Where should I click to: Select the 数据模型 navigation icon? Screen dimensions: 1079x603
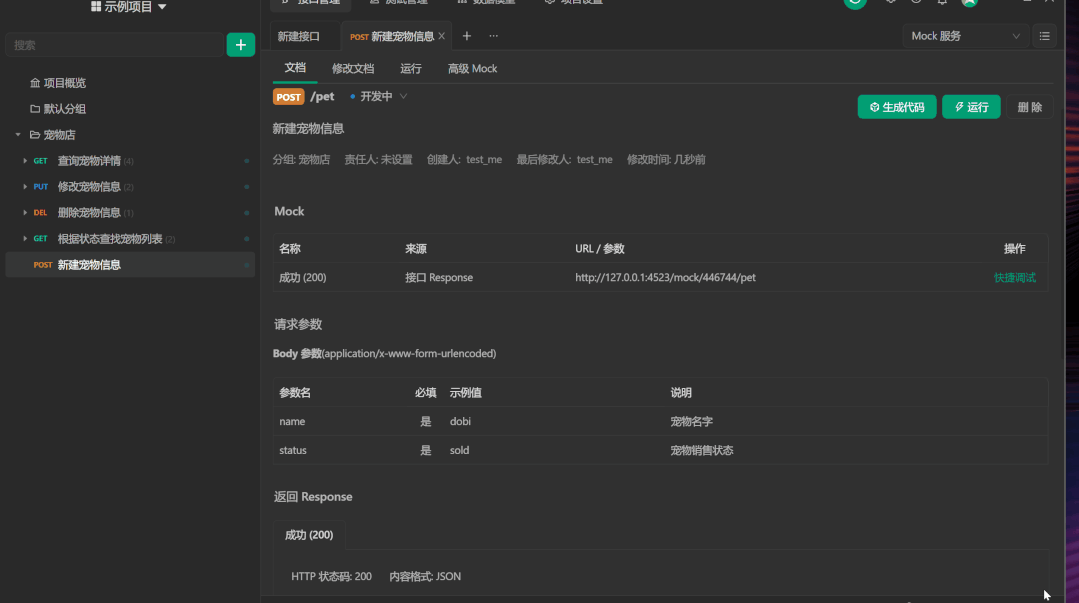tap(485, 2)
